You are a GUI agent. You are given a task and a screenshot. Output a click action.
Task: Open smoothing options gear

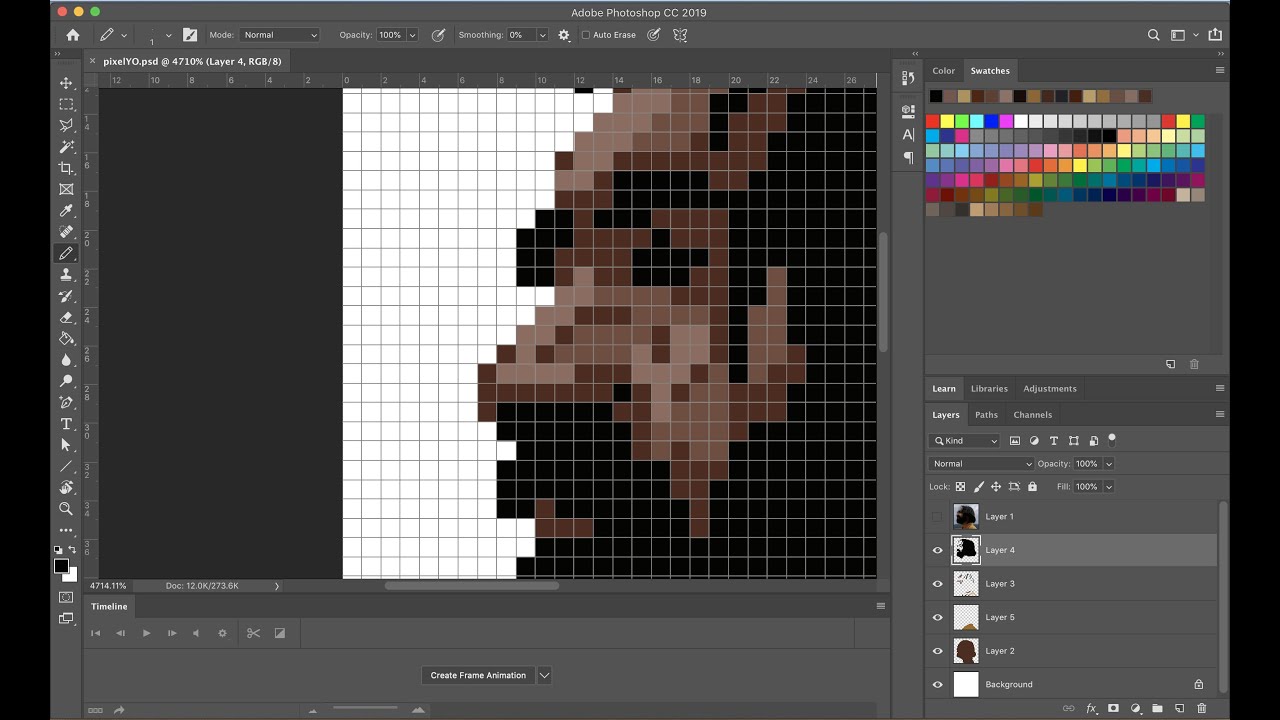(x=564, y=35)
